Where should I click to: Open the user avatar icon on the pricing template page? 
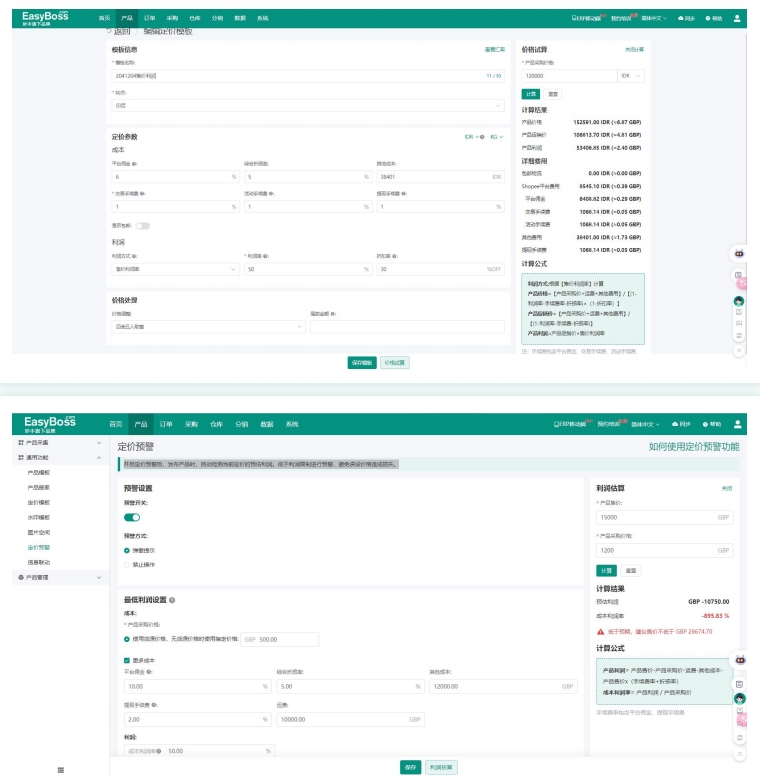pos(737,18)
